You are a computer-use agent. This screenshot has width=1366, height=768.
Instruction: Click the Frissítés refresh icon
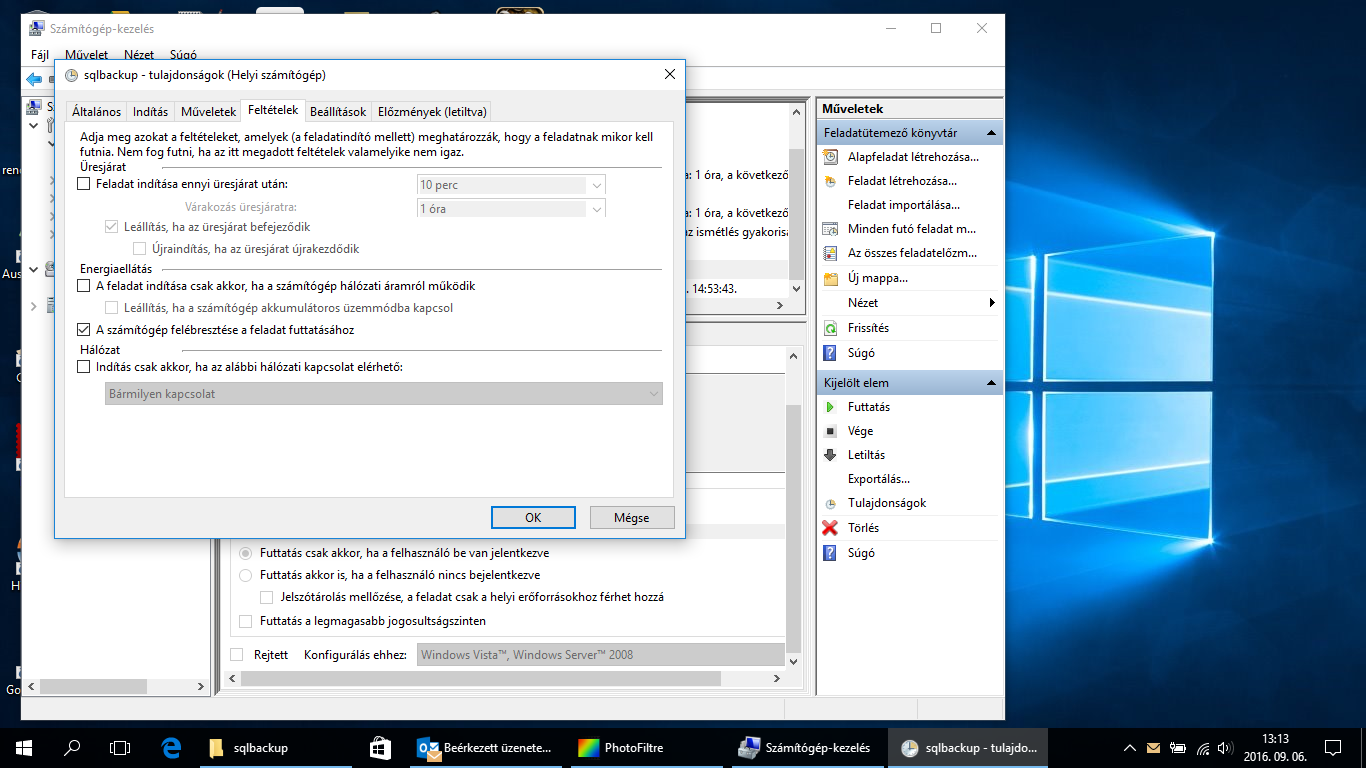click(829, 328)
